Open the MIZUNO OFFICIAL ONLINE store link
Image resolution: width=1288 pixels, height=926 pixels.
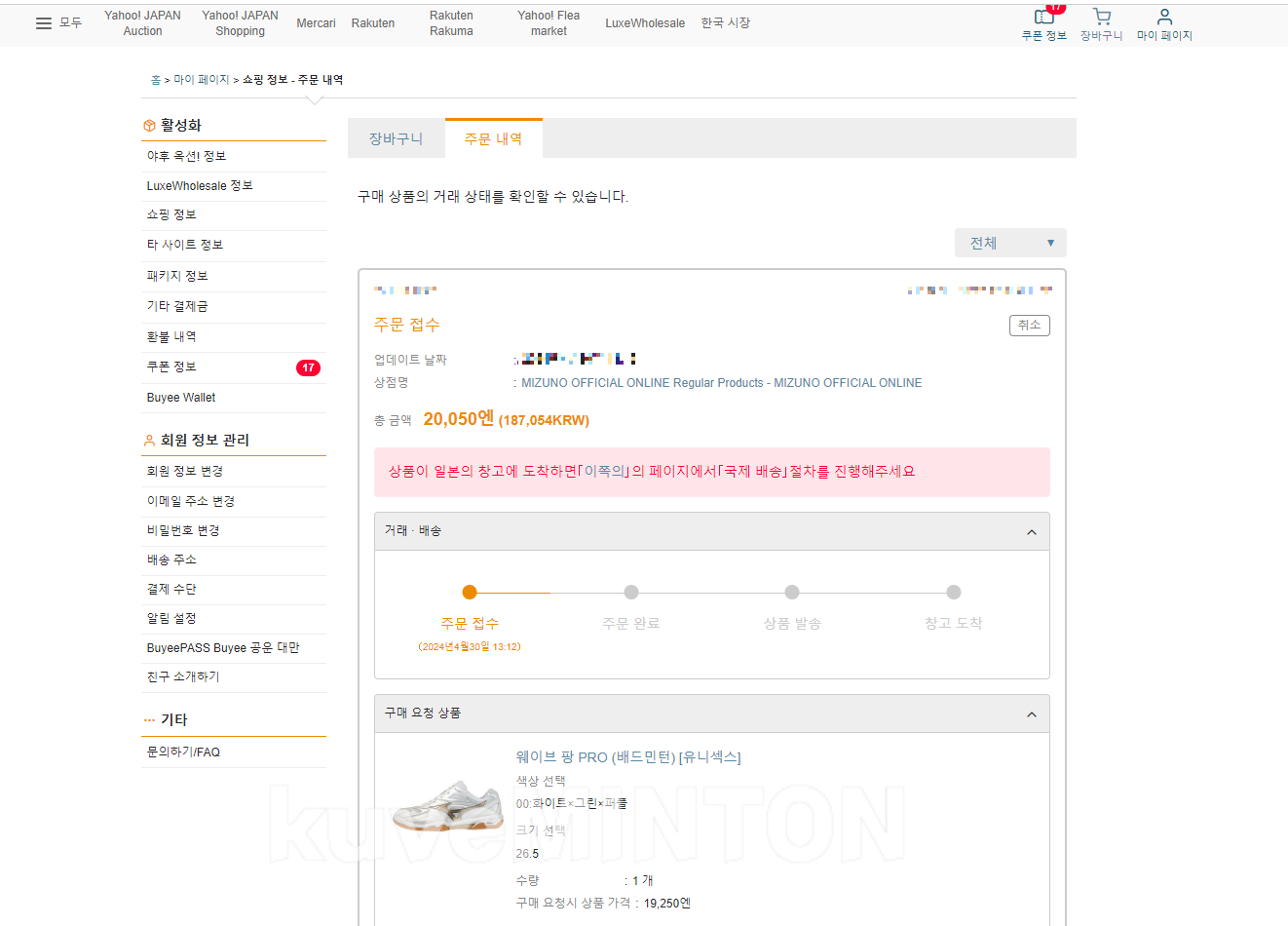[721, 383]
